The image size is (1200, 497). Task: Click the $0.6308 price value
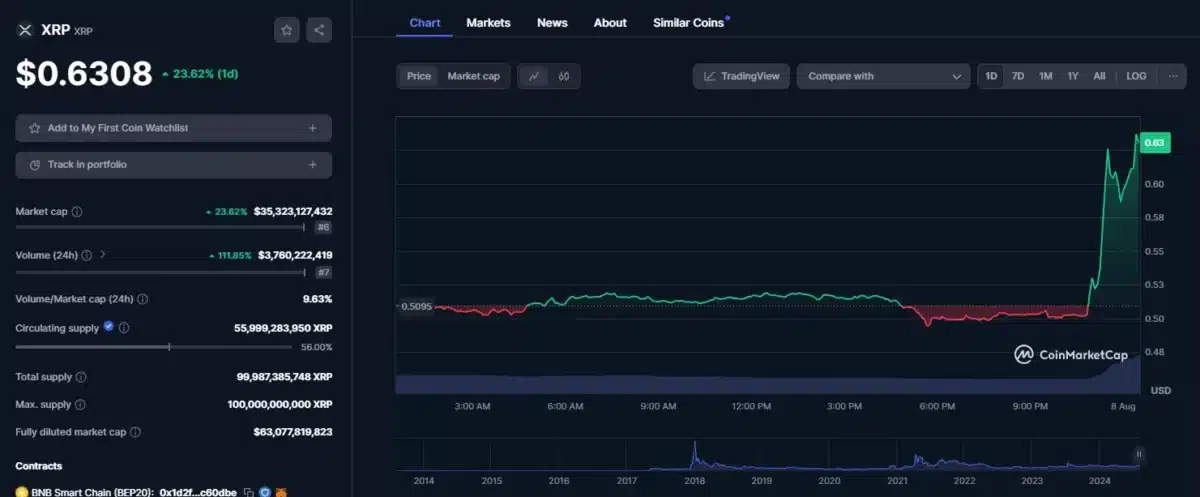pos(84,73)
